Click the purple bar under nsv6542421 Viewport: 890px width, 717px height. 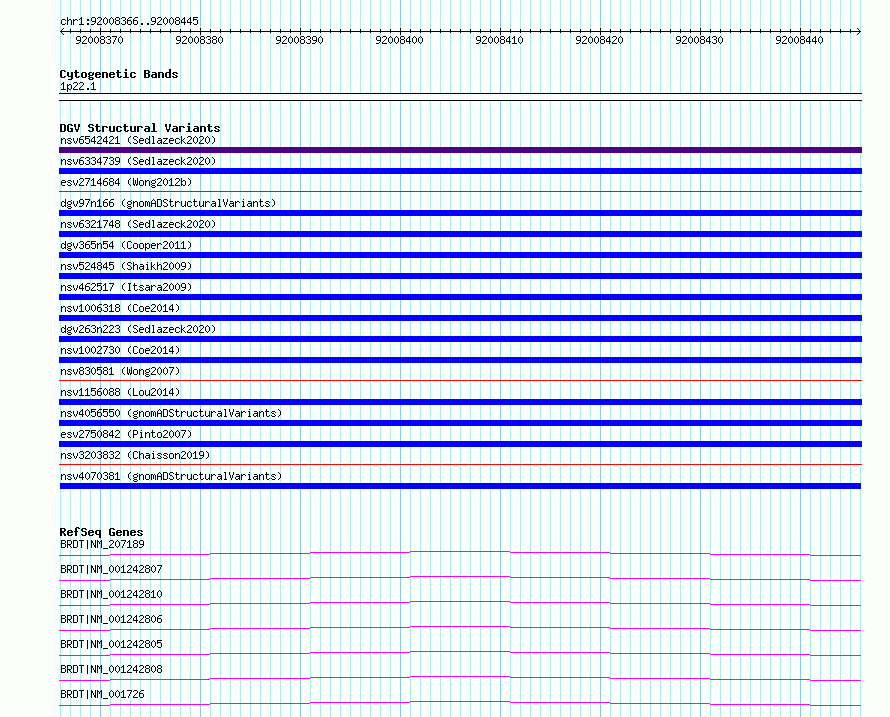(x=460, y=150)
